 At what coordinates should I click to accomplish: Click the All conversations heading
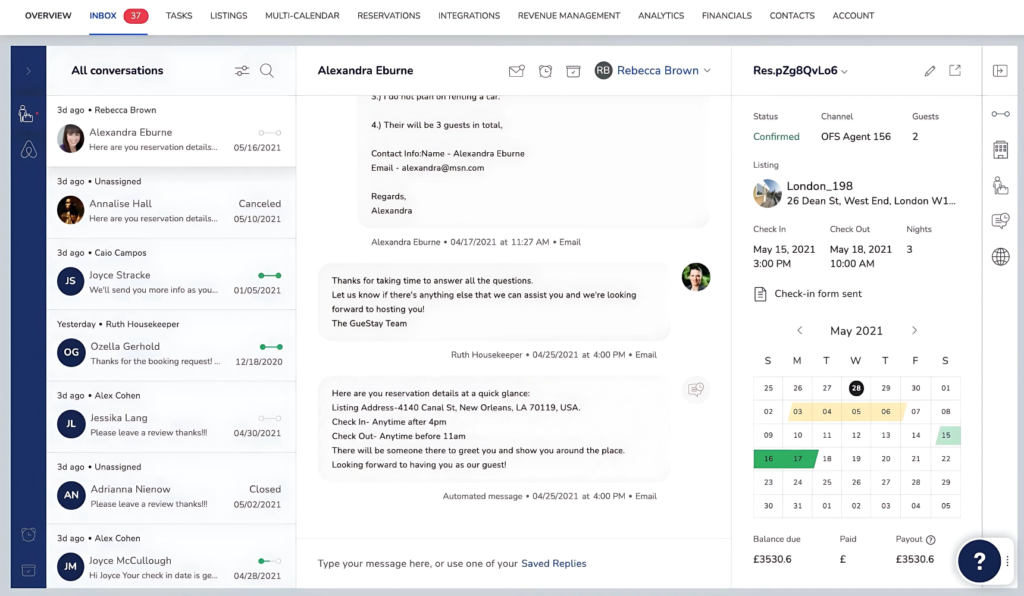tap(118, 71)
